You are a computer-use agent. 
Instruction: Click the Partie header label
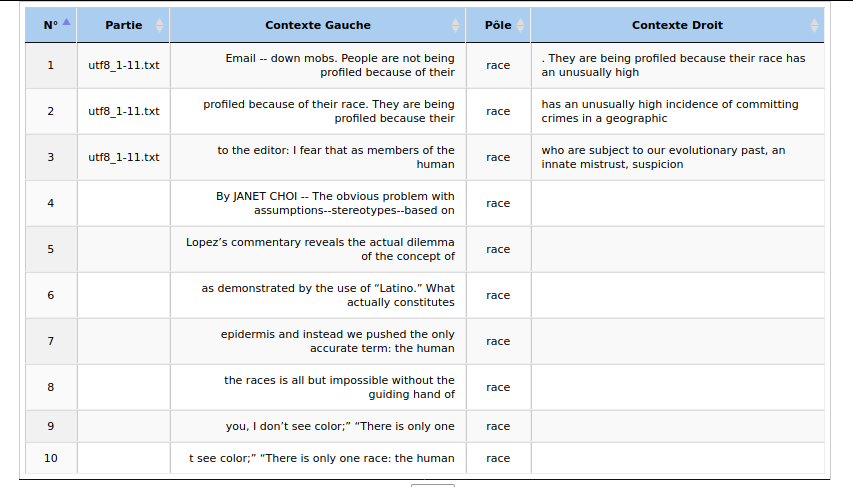[123, 25]
